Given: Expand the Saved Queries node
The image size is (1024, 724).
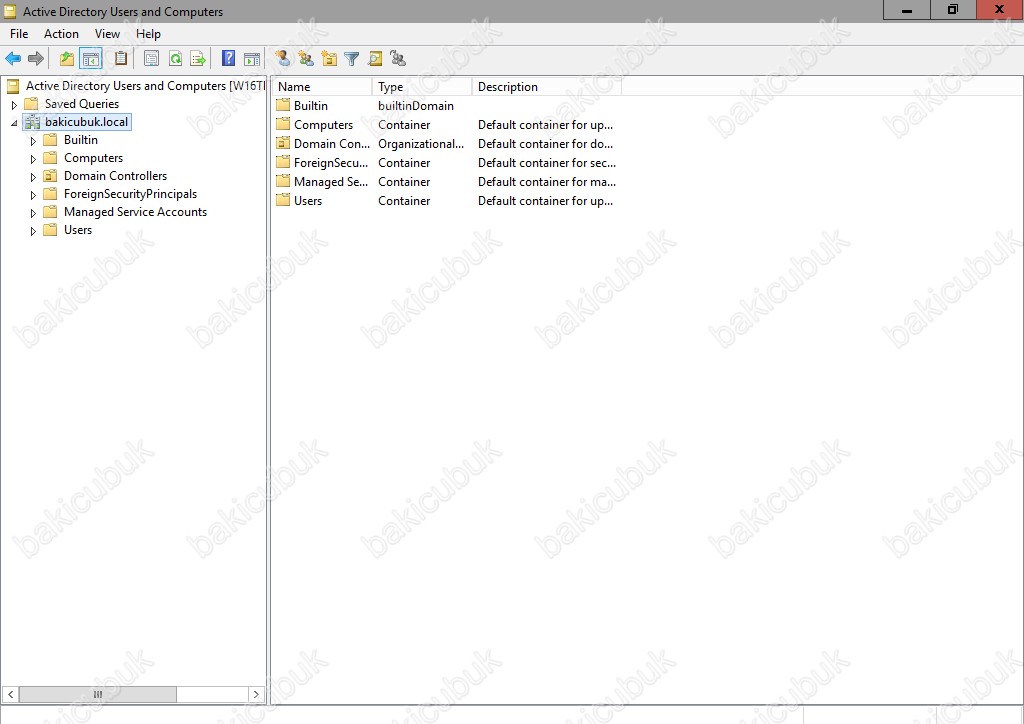Looking at the screenshot, I should 14,104.
